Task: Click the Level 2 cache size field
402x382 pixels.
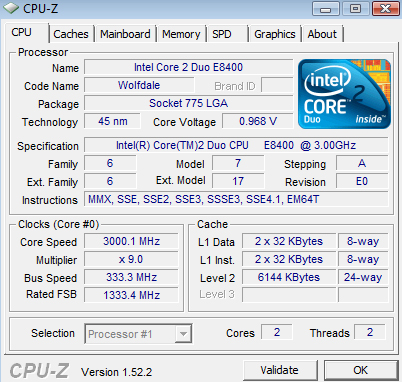Action: point(289,277)
